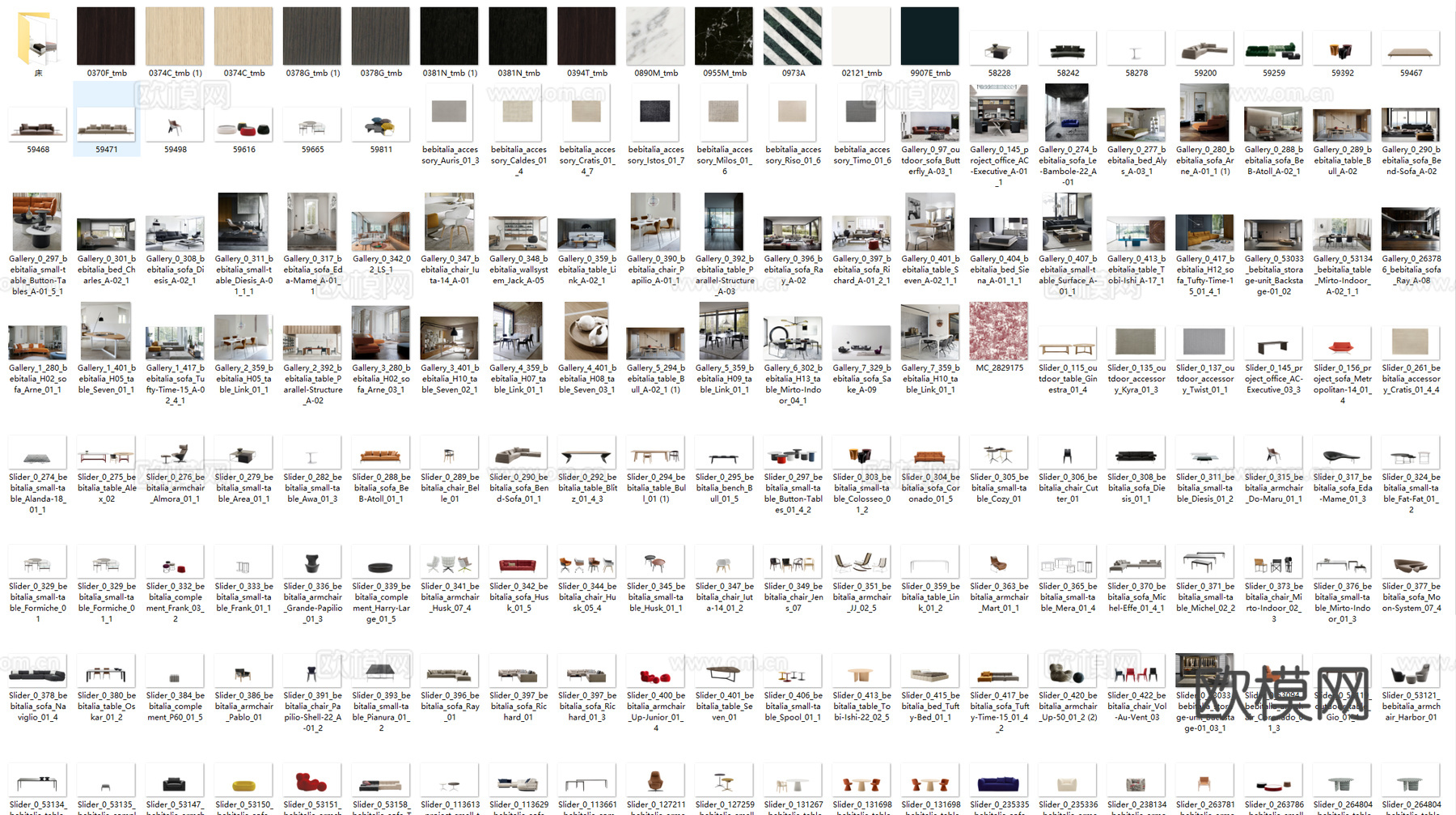Select Gallery_1_280 H02 sofa Arne image
The image size is (1456, 815).
[38, 343]
